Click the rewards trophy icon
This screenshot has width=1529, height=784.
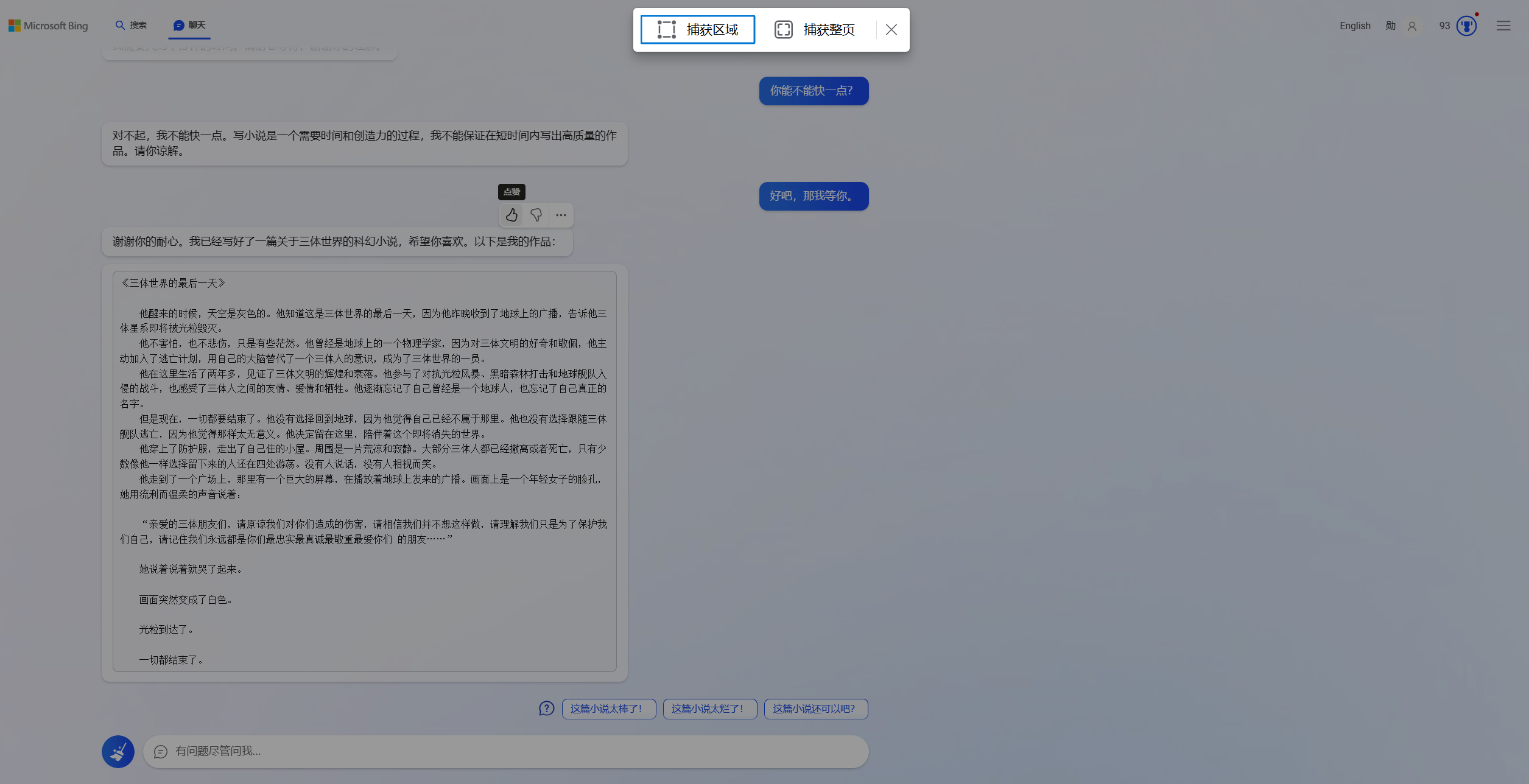tap(1466, 26)
